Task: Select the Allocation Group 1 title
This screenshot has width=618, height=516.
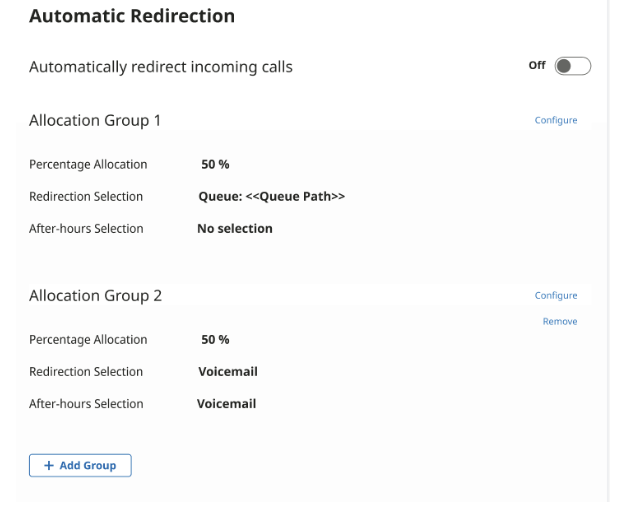Action: (x=95, y=121)
